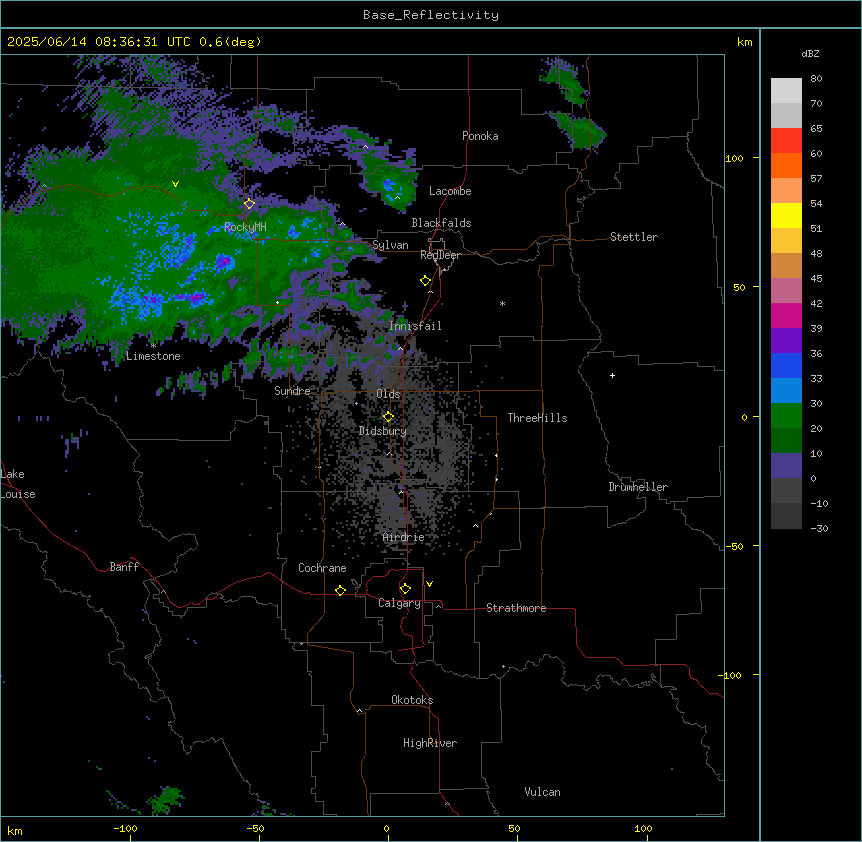
Task: Select the red 65 dBZ color swatch
Action: (x=786, y=140)
